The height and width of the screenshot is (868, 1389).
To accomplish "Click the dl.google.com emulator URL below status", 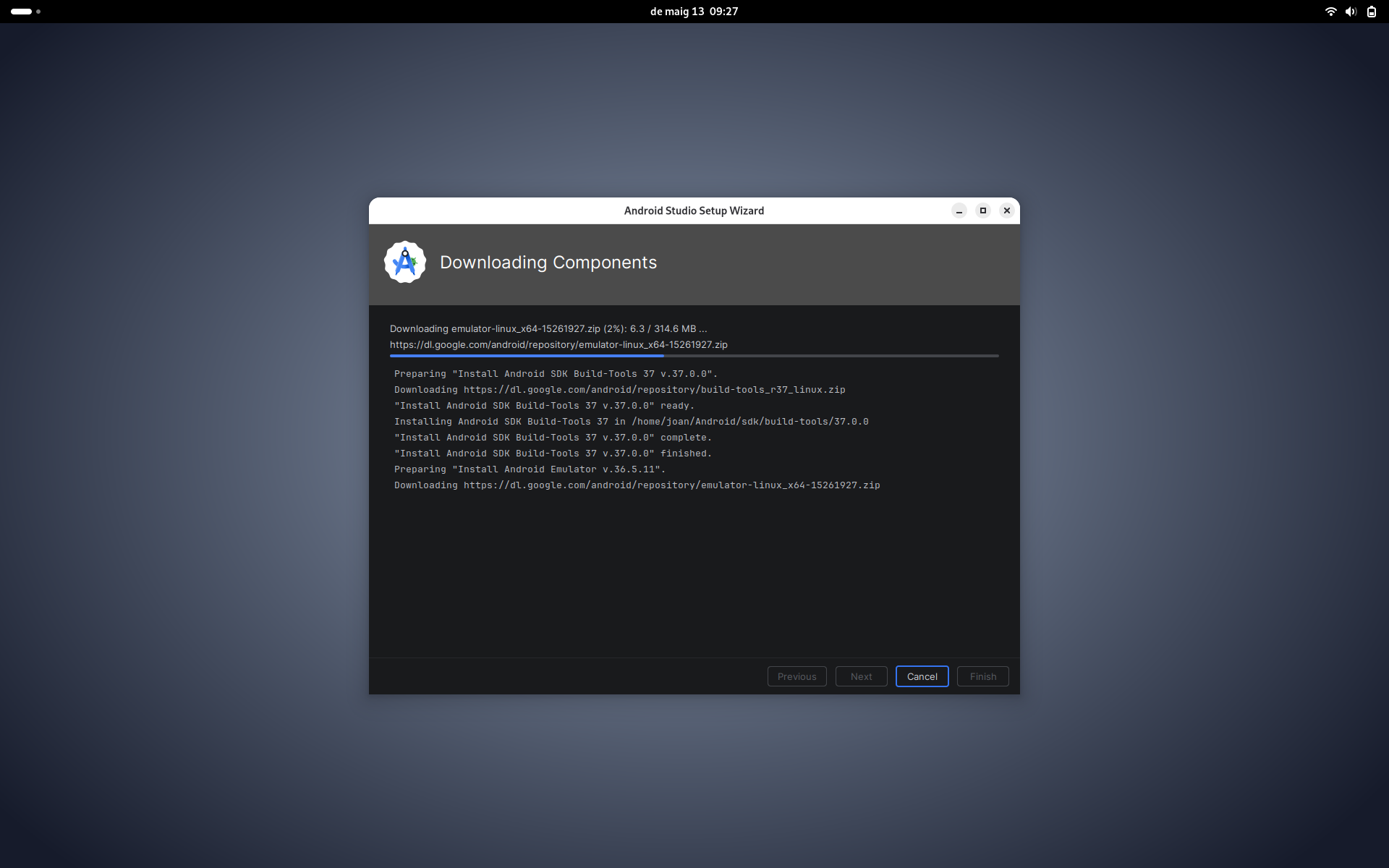I will point(558,344).
